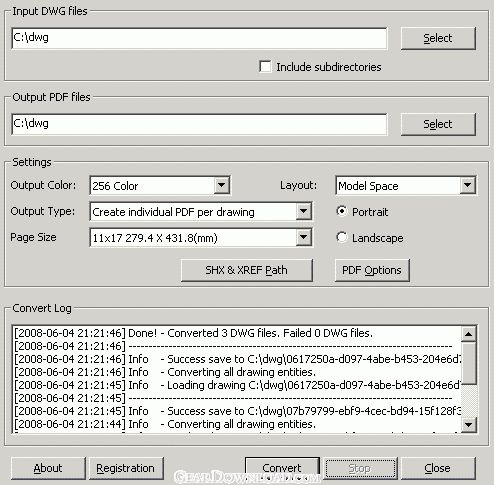This screenshot has width=494, height=485.
Task: Open the About dialog
Action: point(48,468)
